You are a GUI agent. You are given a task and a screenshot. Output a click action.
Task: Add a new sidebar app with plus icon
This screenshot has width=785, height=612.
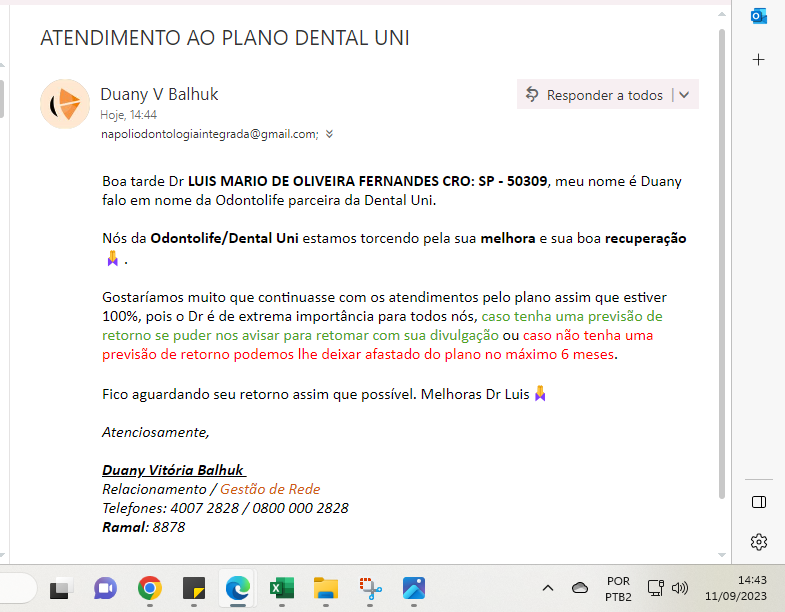pos(758,60)
